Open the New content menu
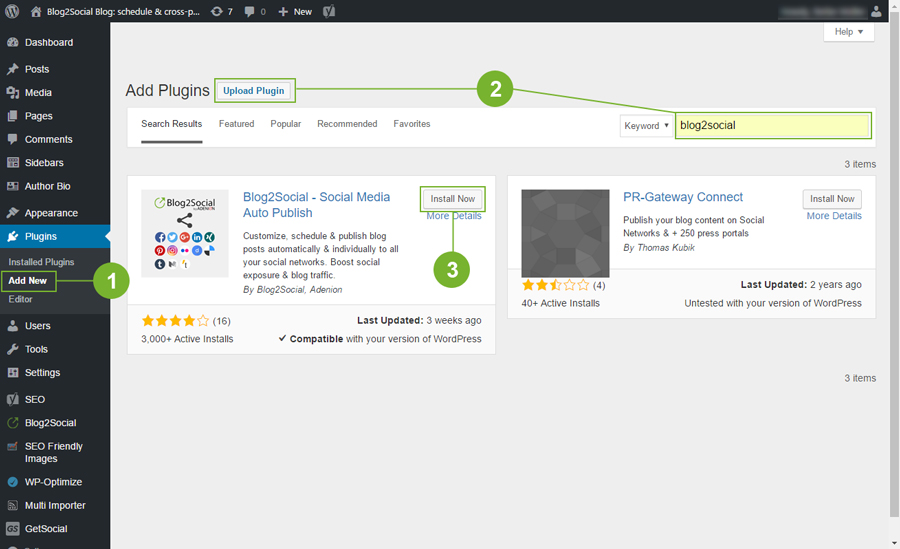Screen dimensions: 900x549 pyautogui.click(x=295, y=11)
